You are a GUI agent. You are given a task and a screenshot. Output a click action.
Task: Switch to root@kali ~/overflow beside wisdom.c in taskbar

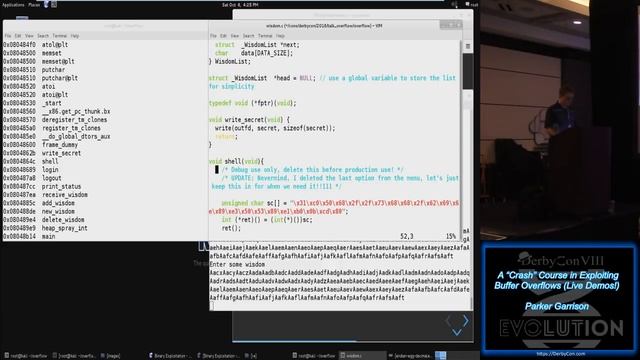(x=313, y=356)
